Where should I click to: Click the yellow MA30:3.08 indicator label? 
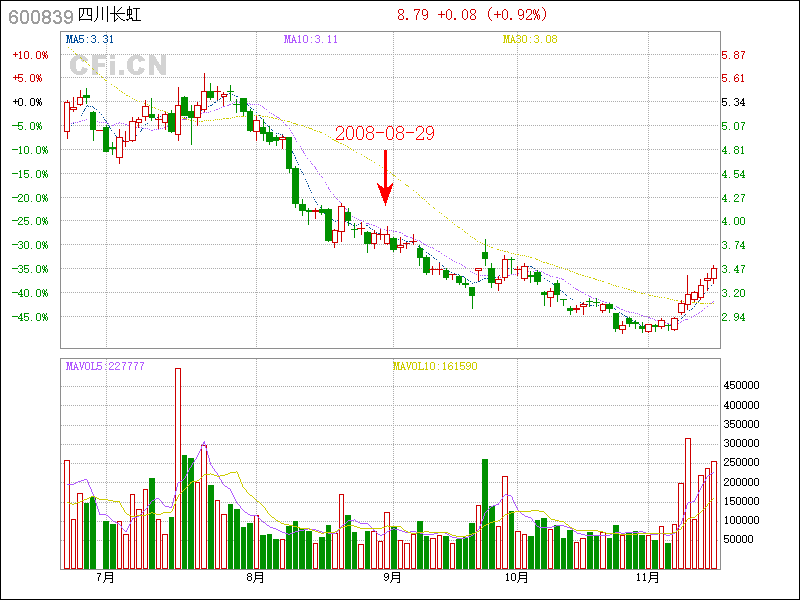pyautogui.click(x=529, y=39)
